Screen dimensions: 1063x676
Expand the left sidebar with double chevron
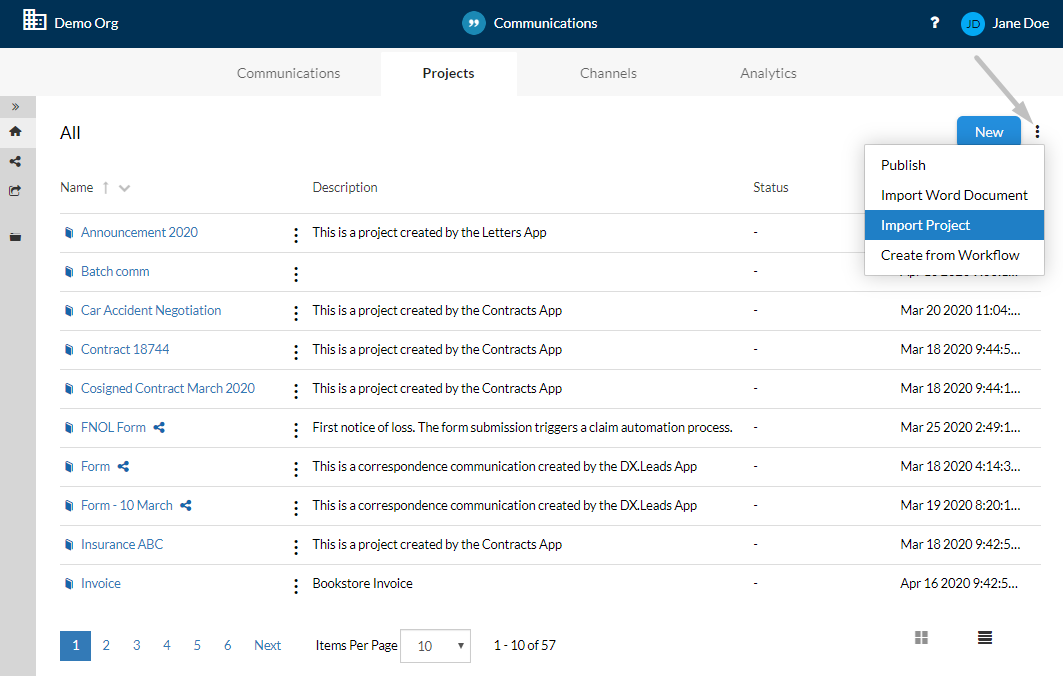pos(16,106)
